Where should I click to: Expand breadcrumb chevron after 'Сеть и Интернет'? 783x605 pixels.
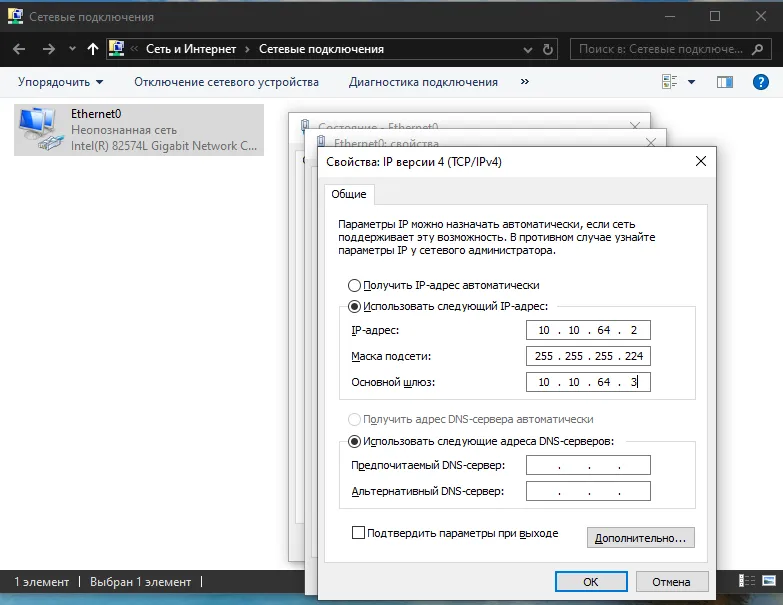[247, 49]
